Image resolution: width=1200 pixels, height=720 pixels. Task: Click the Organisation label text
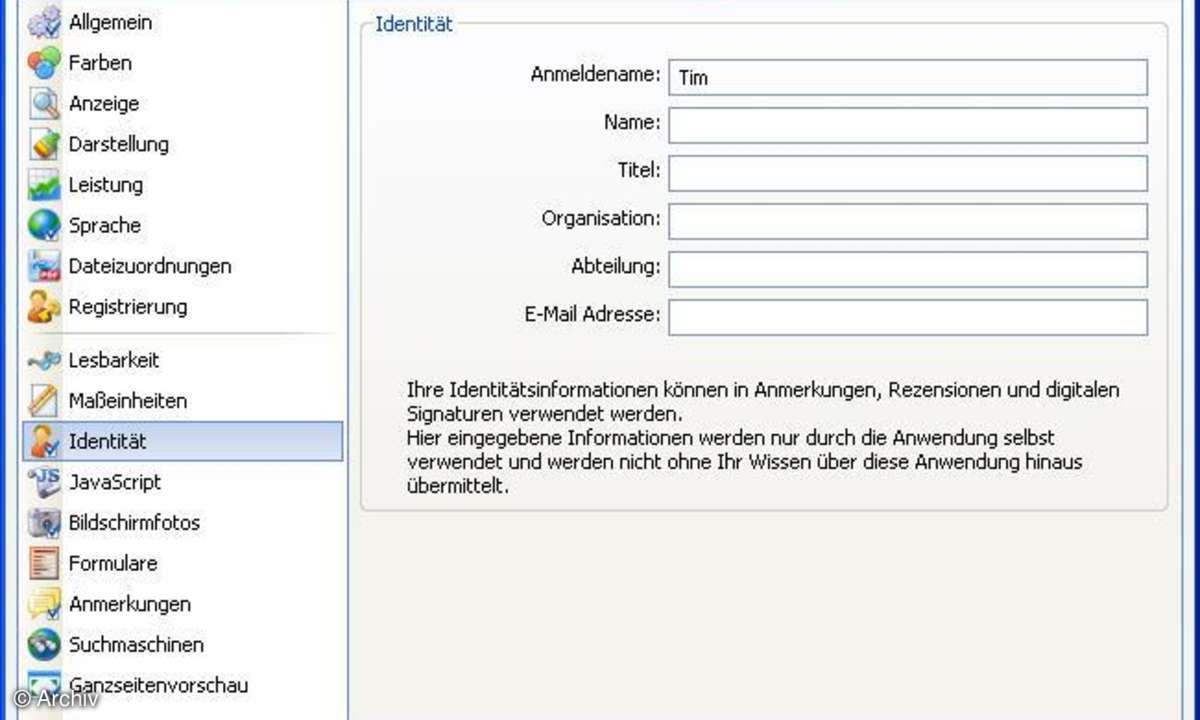click(x=601, y=218)
